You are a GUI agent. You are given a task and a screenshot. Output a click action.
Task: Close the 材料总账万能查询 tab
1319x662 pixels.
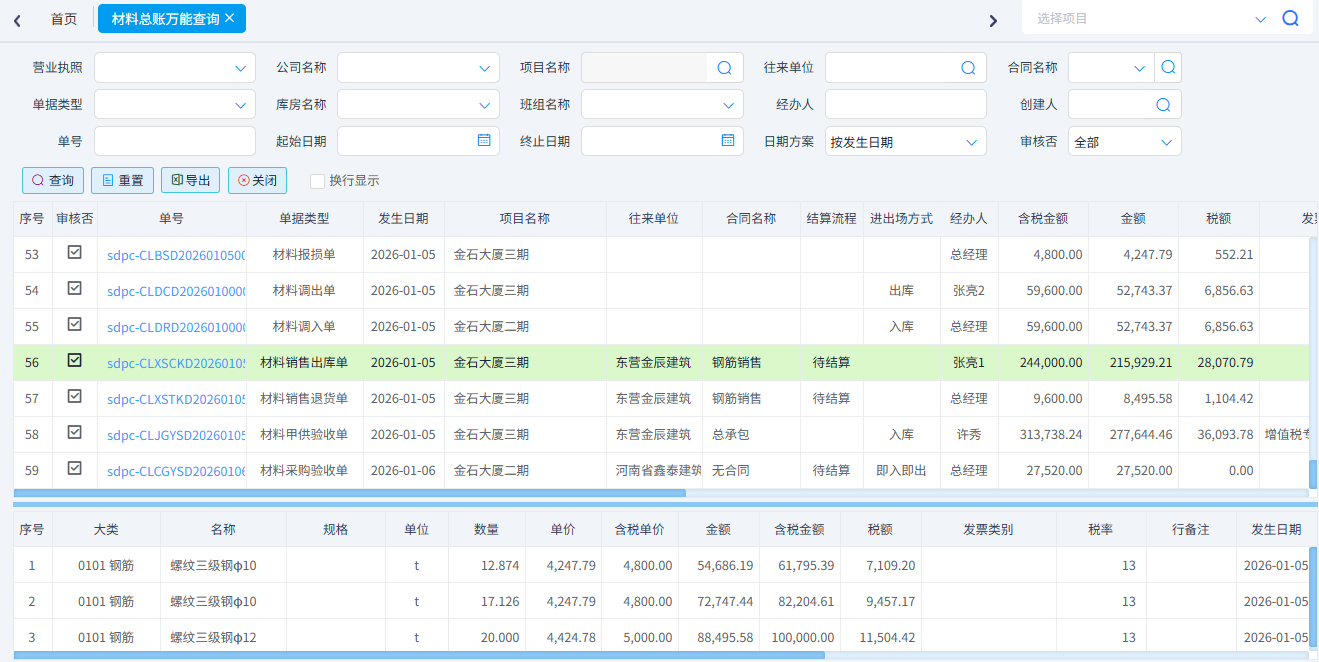point(230,18)
